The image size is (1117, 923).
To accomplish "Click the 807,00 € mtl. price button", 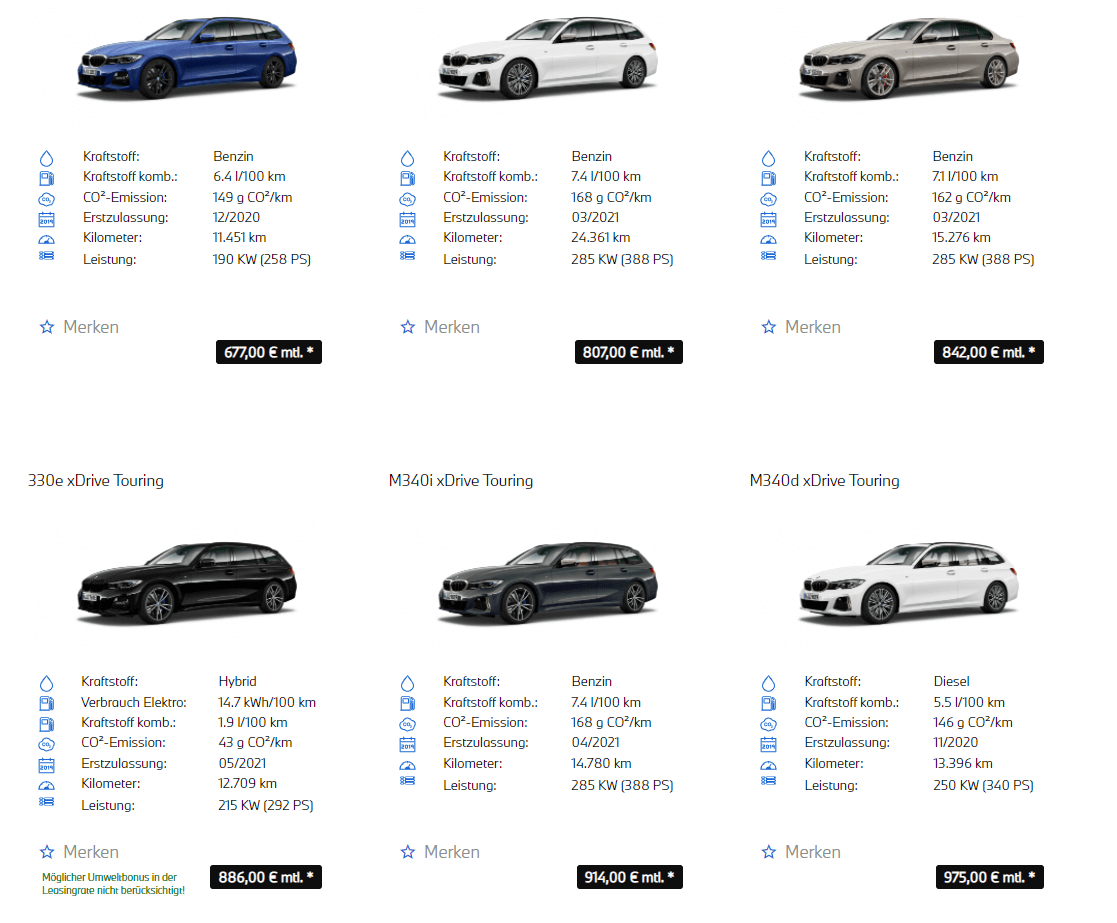I will 628,352.
